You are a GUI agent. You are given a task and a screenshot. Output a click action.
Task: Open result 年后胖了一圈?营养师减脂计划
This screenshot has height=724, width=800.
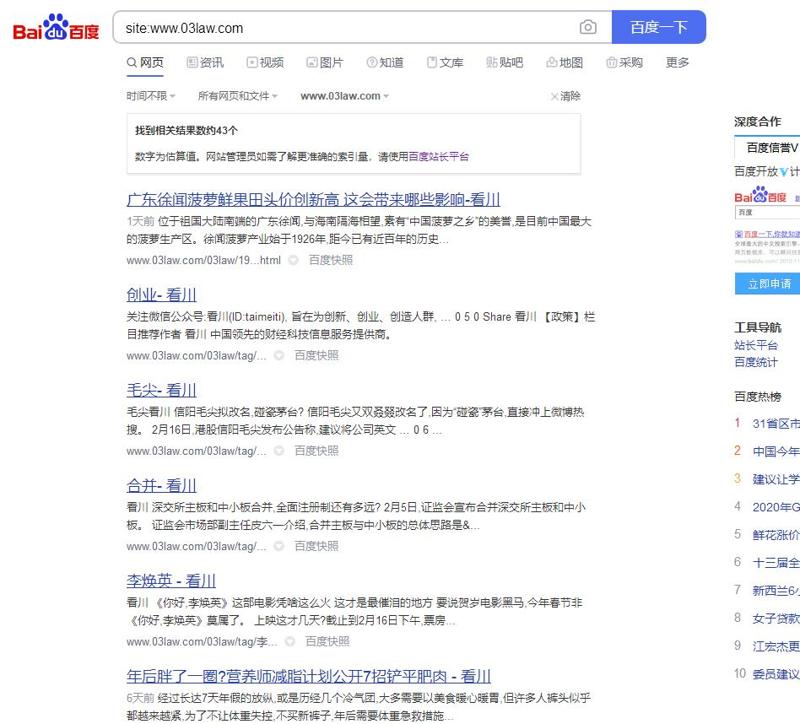pyautogui.click(x=309, y=677)
